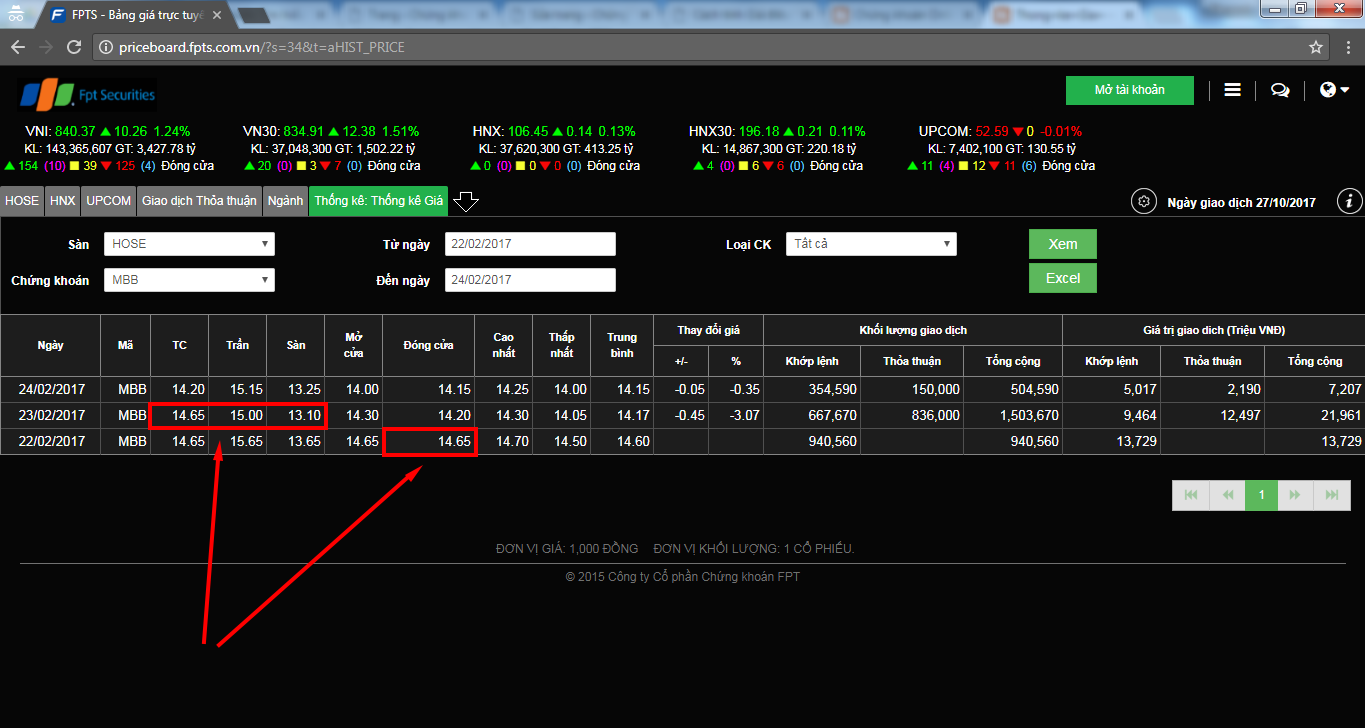Click the Đến ngày date field
Image resolution: width=1365 pixels, height=728 pixels.
[530, 280]
